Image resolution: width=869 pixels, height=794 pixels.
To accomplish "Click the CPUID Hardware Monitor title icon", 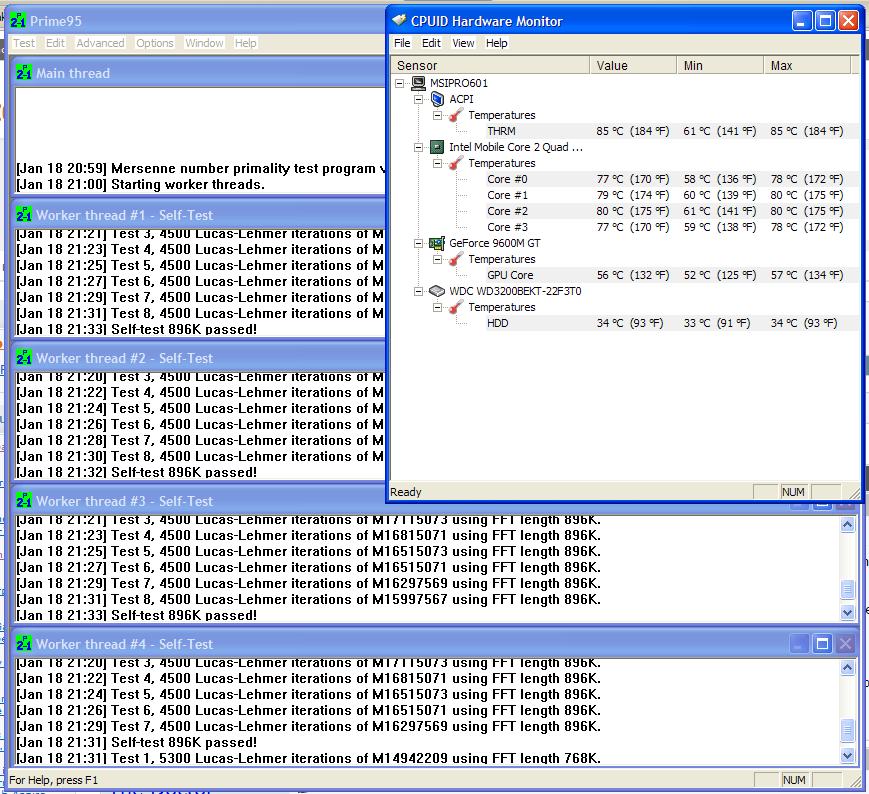I will pyautogui.click(x=399, y=21).
